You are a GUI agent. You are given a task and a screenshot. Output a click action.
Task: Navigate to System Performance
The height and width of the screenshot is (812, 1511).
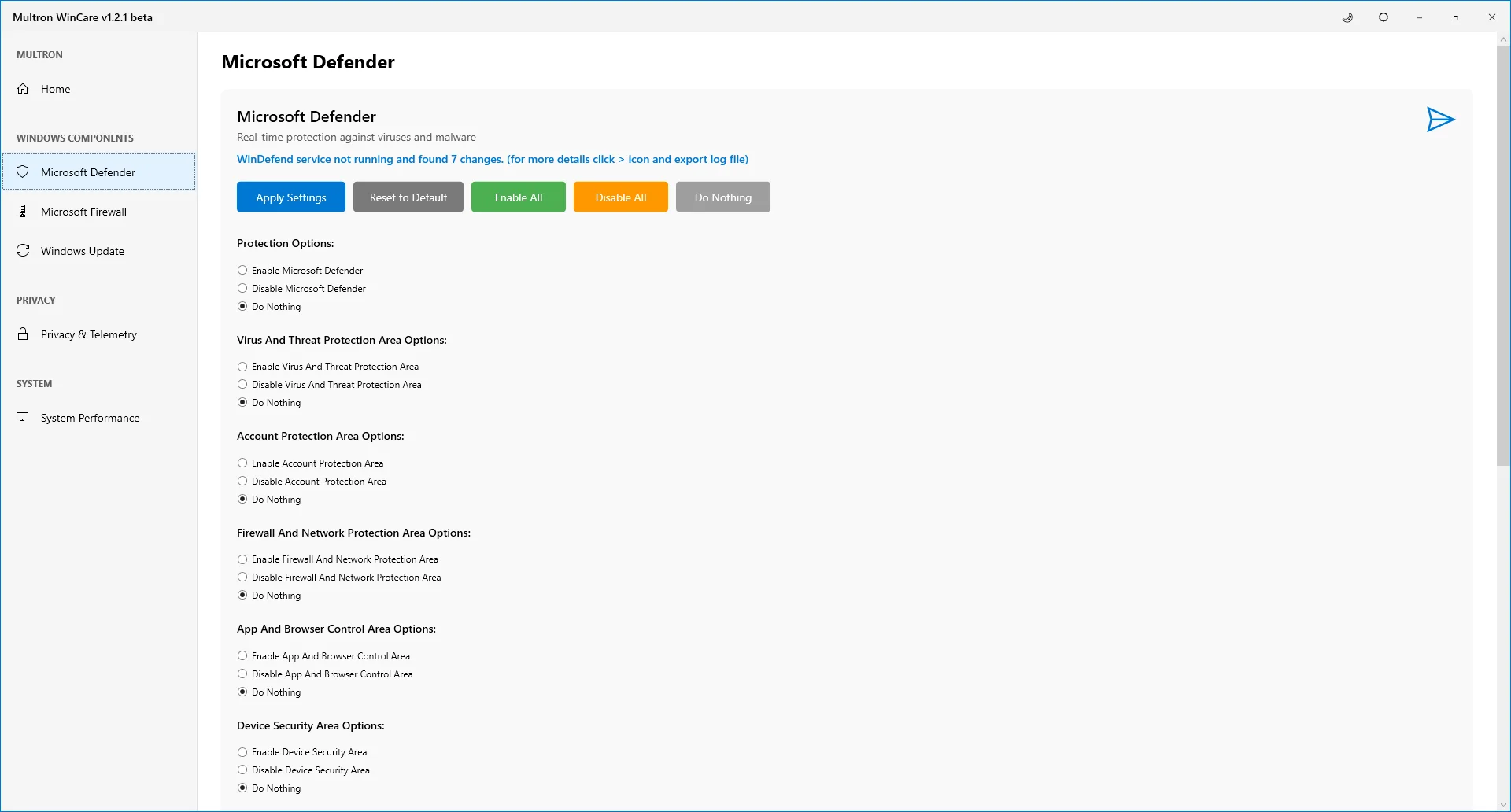99,418
